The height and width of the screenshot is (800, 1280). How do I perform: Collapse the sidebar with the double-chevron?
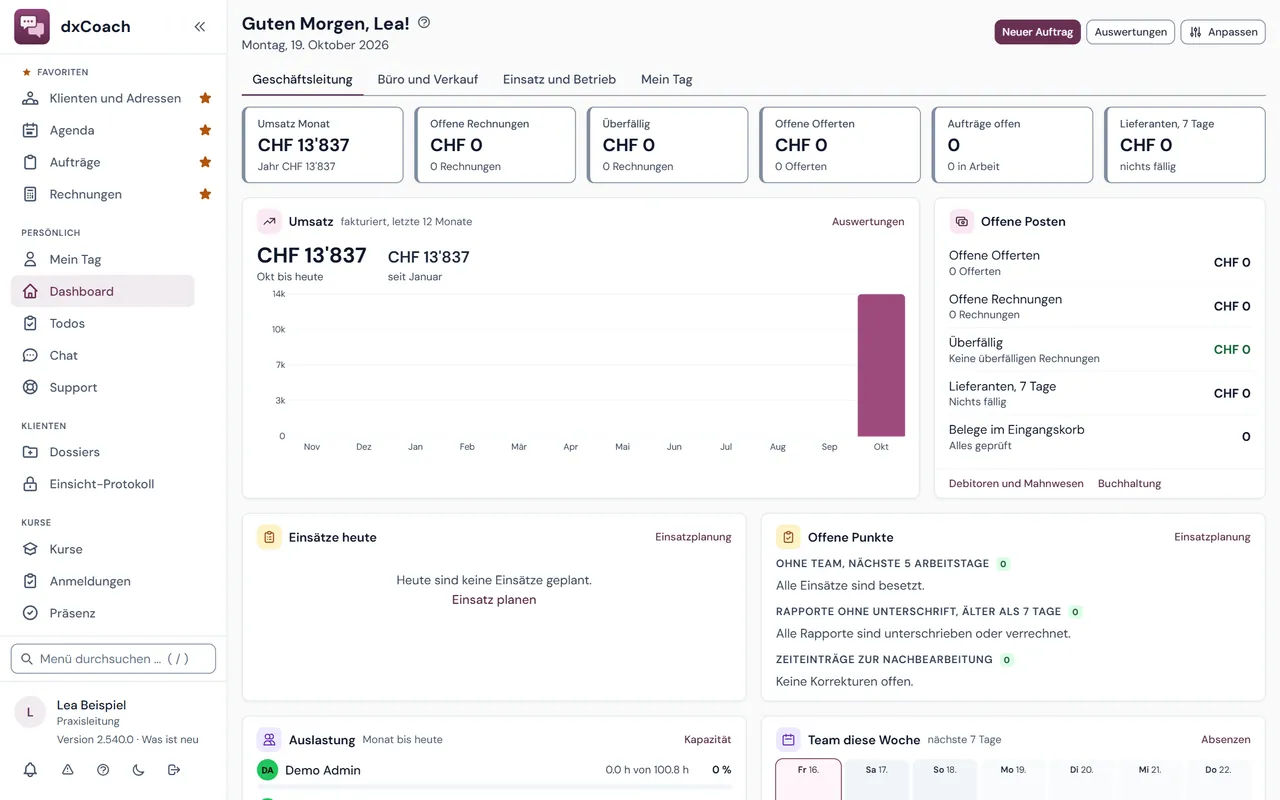tap(200, 27)
